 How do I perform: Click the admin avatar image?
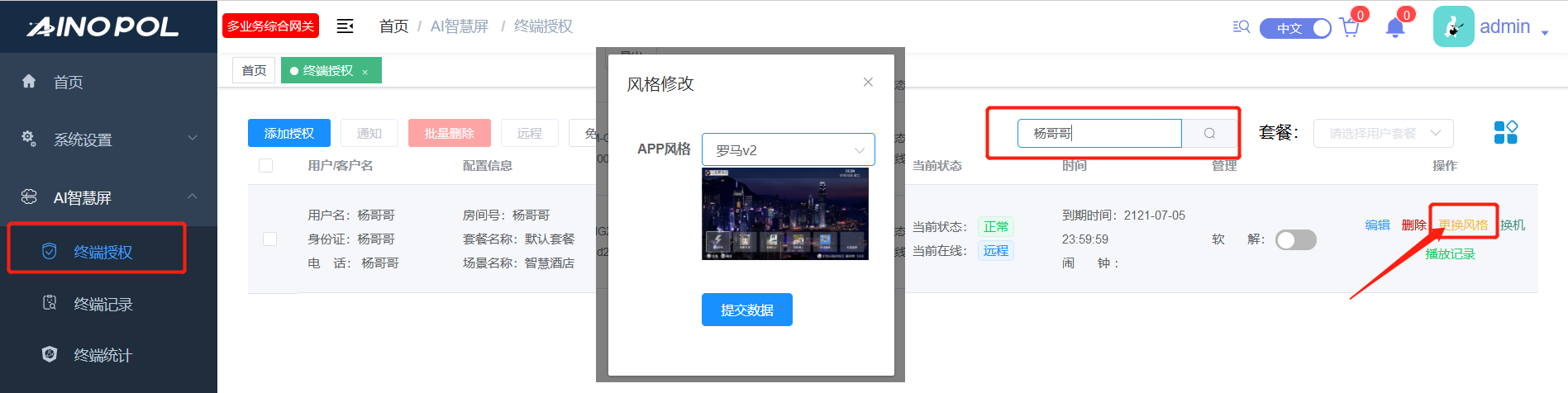pyautogui.click(x=1453, y=27)
